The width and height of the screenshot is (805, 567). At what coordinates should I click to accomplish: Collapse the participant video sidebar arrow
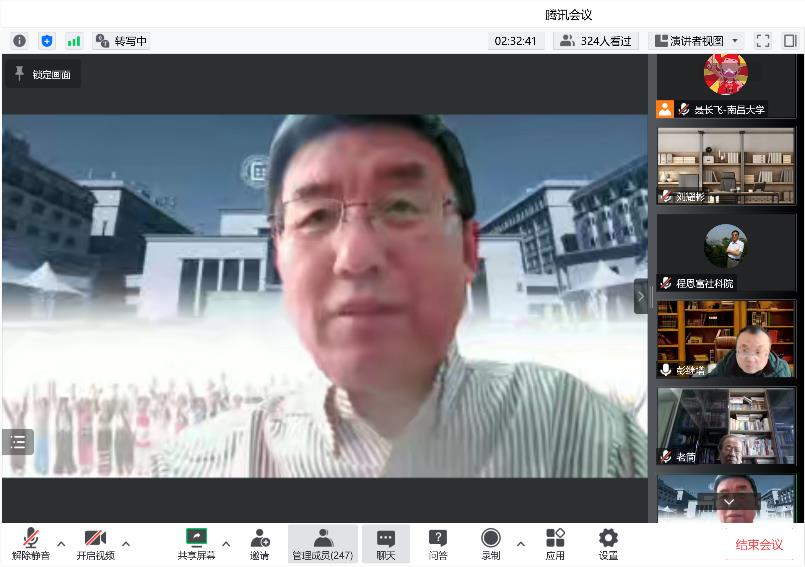tap(641, 296)
